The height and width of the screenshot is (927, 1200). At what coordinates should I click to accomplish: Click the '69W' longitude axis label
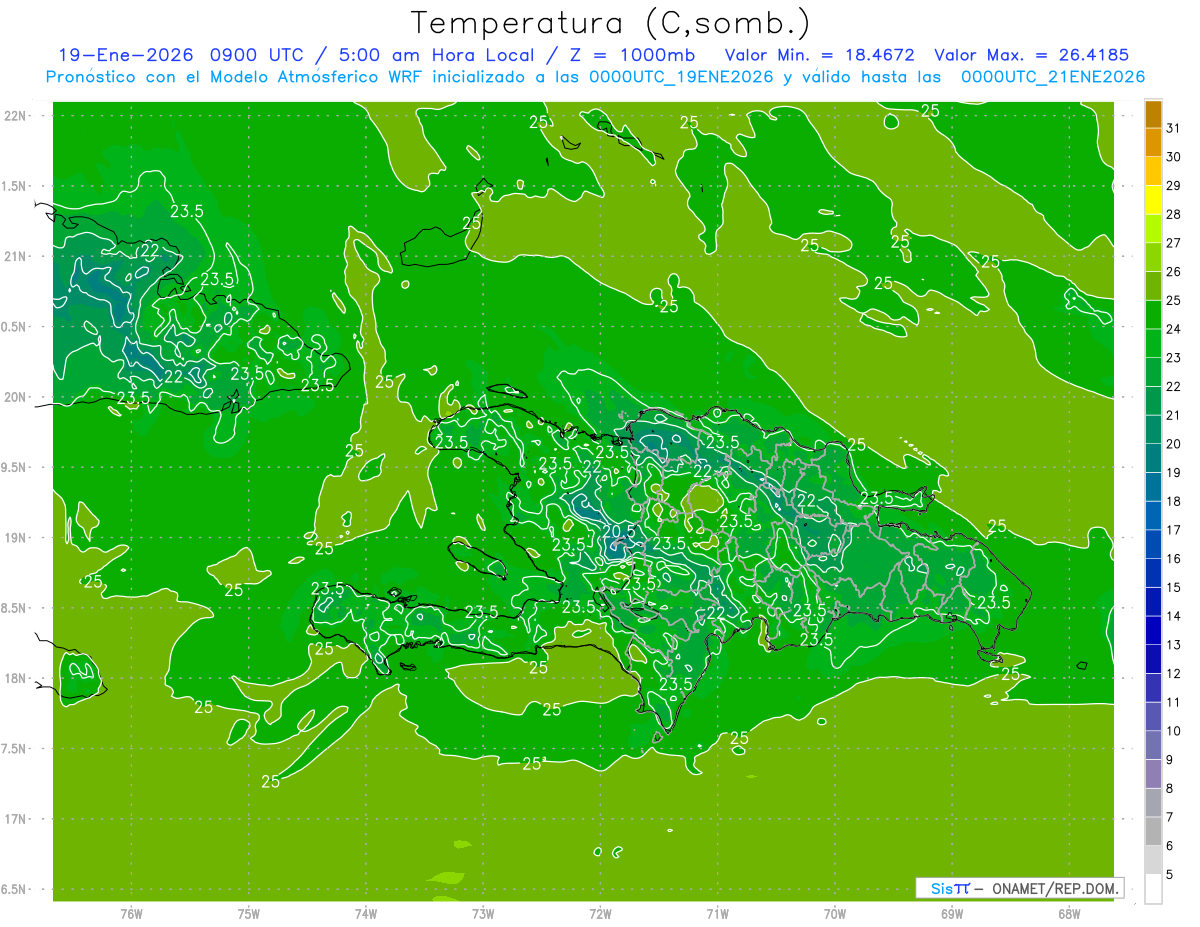point(952,914)
